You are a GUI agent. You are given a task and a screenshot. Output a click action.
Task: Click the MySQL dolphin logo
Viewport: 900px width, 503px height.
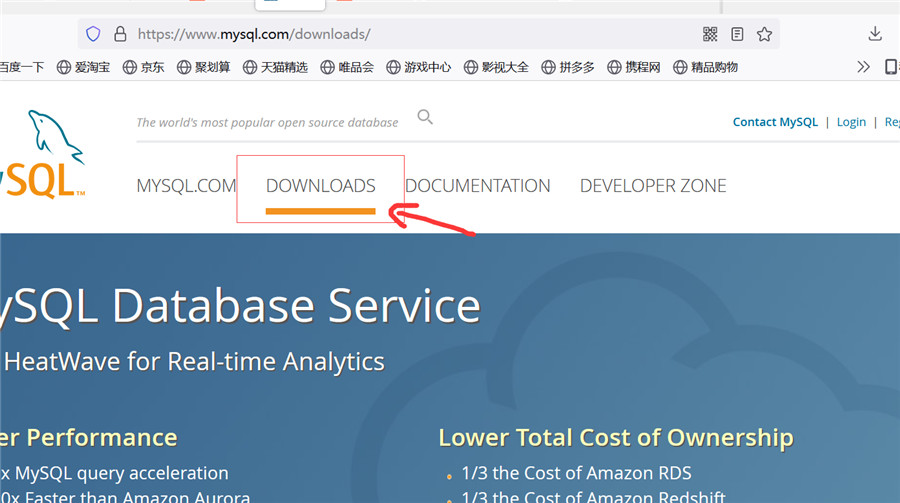click(43, 154)
